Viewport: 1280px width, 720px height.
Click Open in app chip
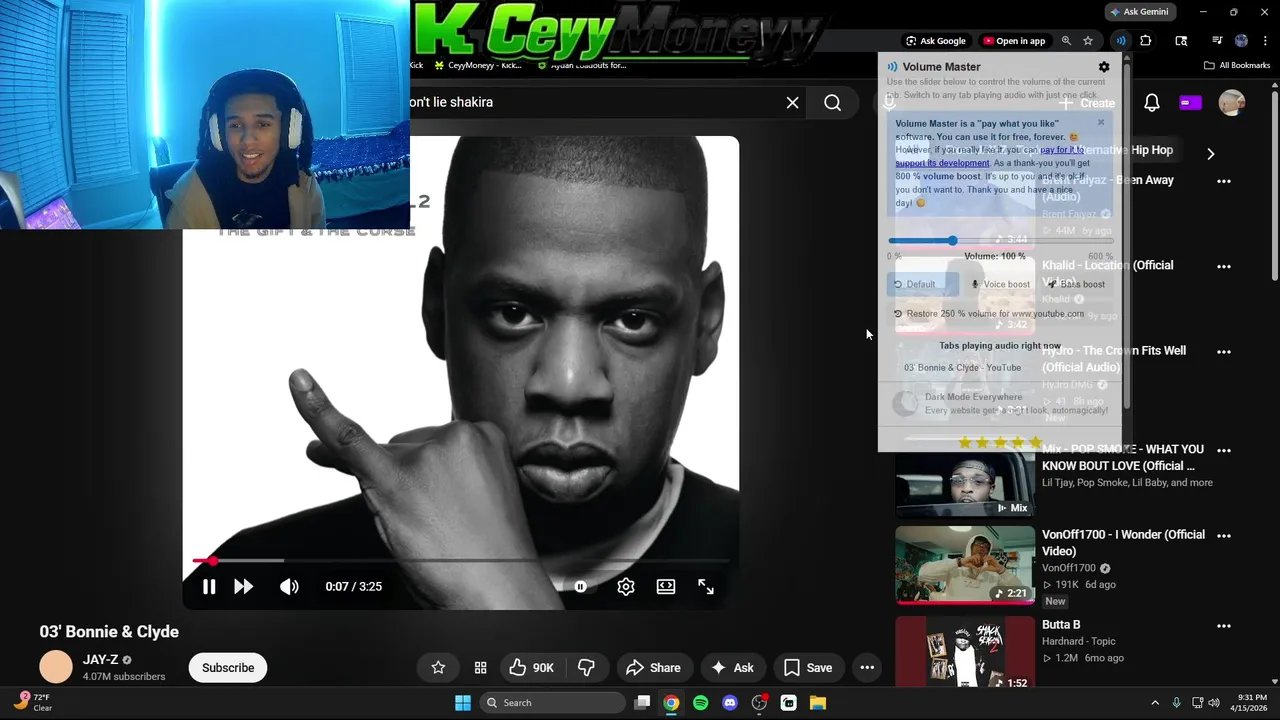(x=1014, y=41)
